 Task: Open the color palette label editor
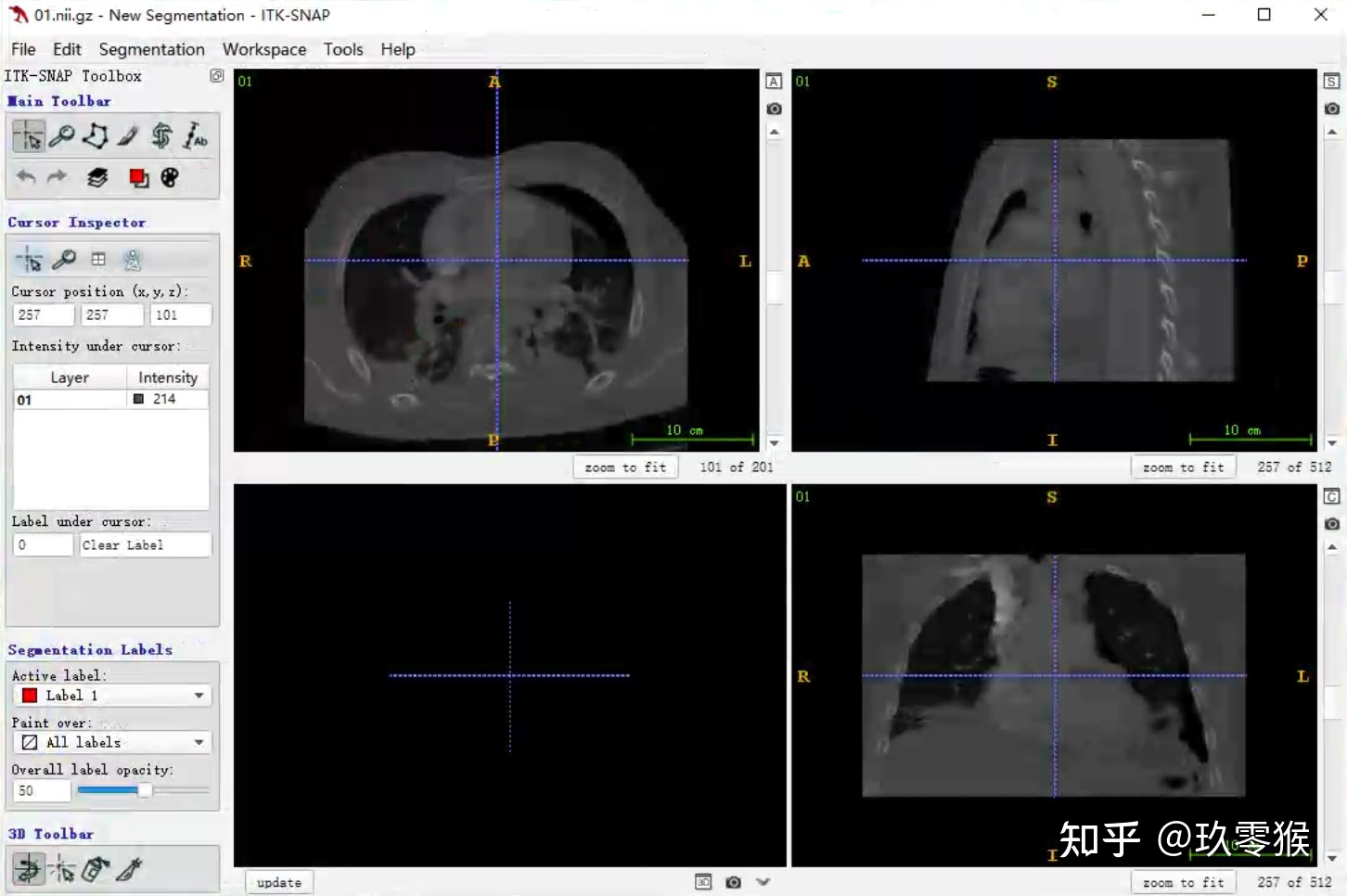(170, 176)
